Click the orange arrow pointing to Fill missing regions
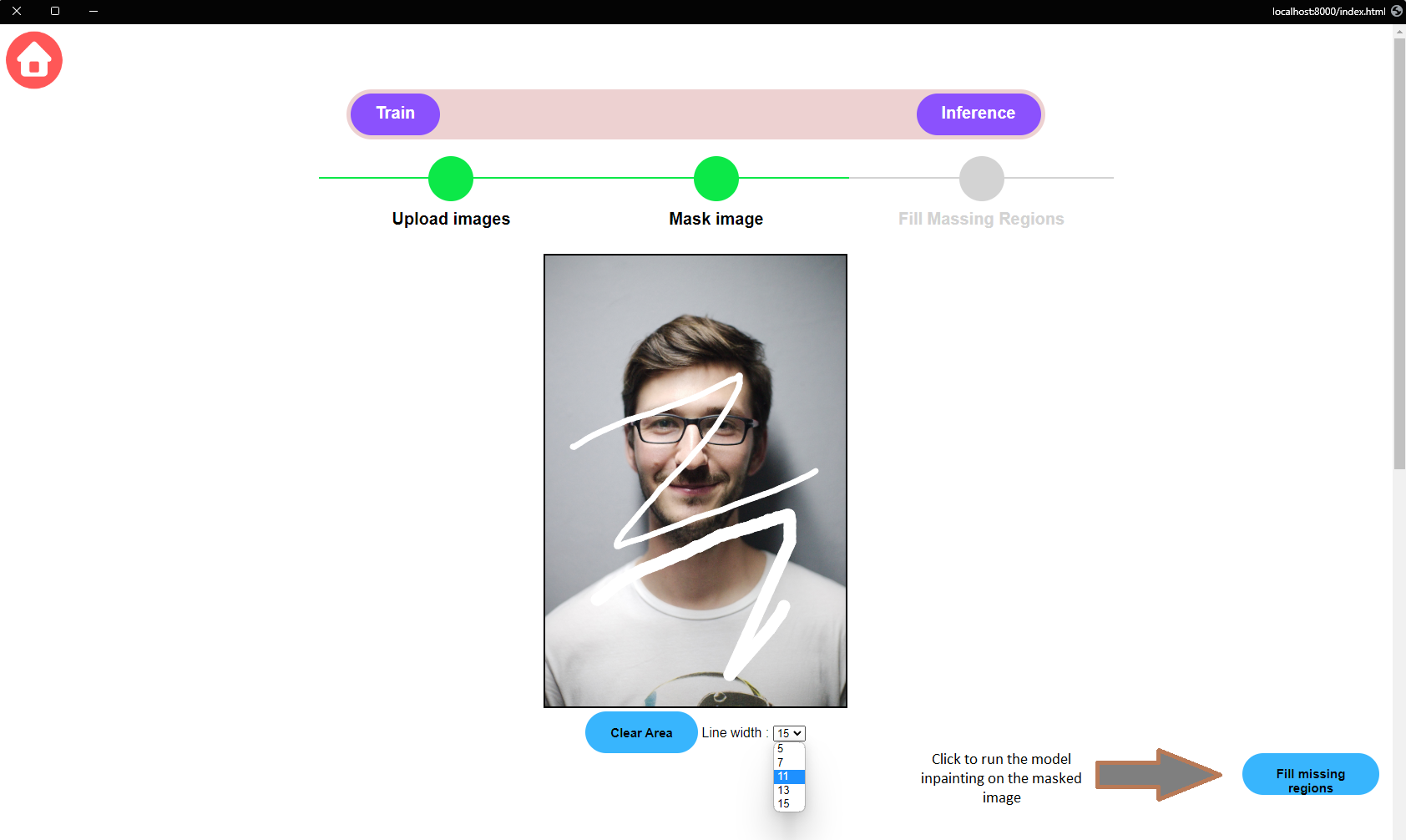Screen dimensions: 1406x840 click(x=1159, y=775)
